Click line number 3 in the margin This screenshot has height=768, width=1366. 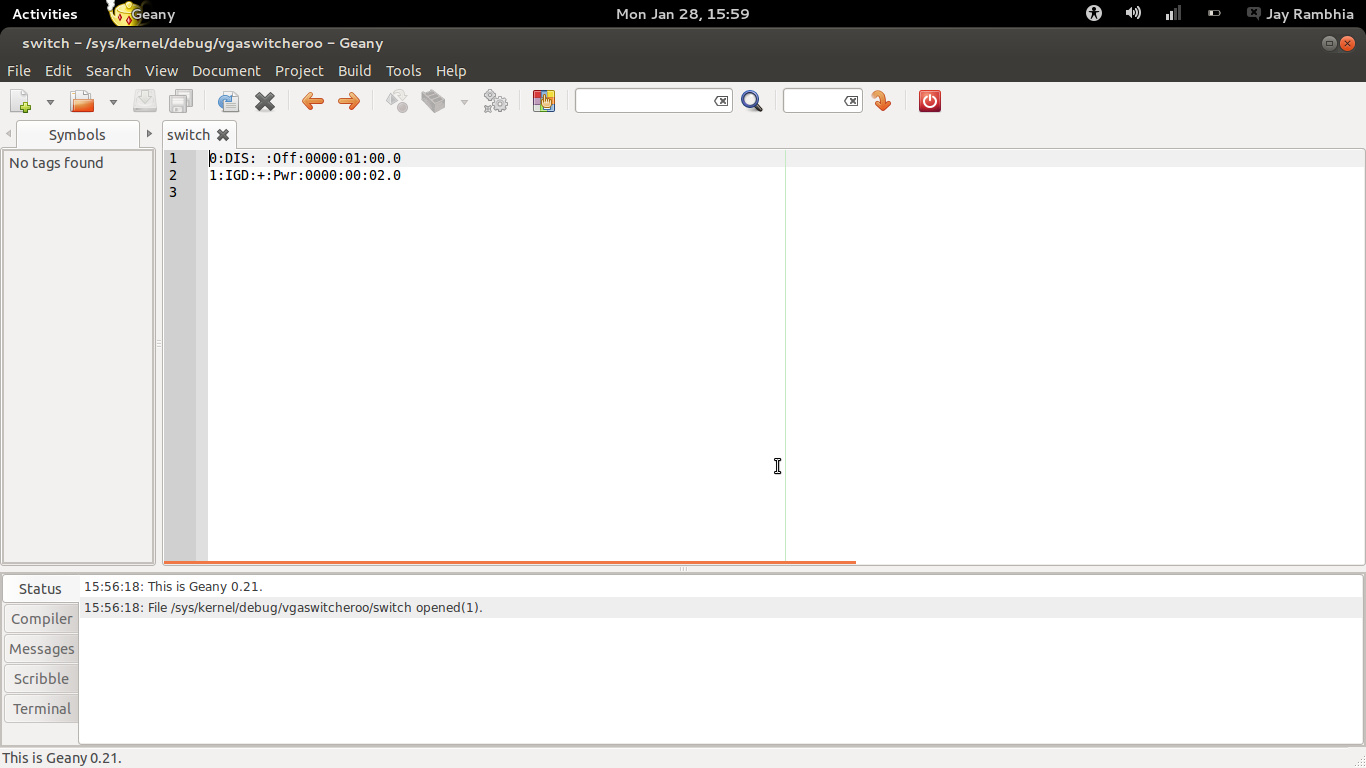click(x=173, y=192)
